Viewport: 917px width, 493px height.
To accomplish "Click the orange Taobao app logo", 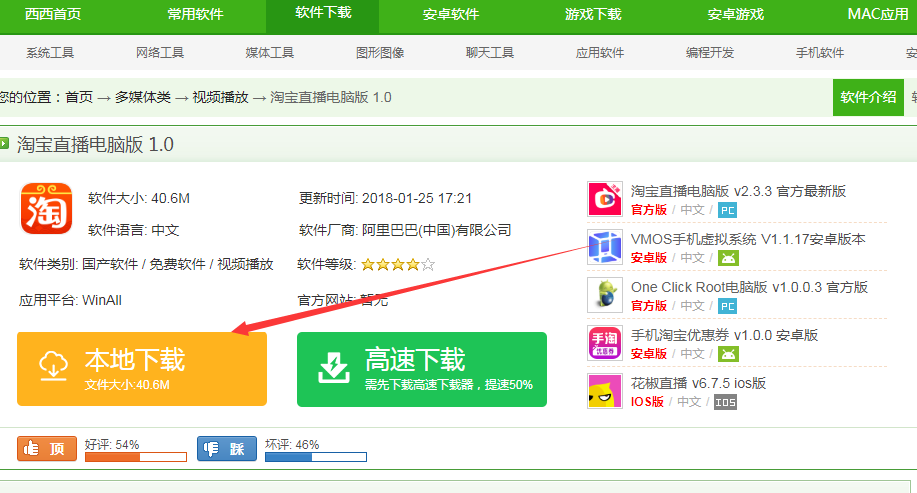I will [x=46, y=208].
